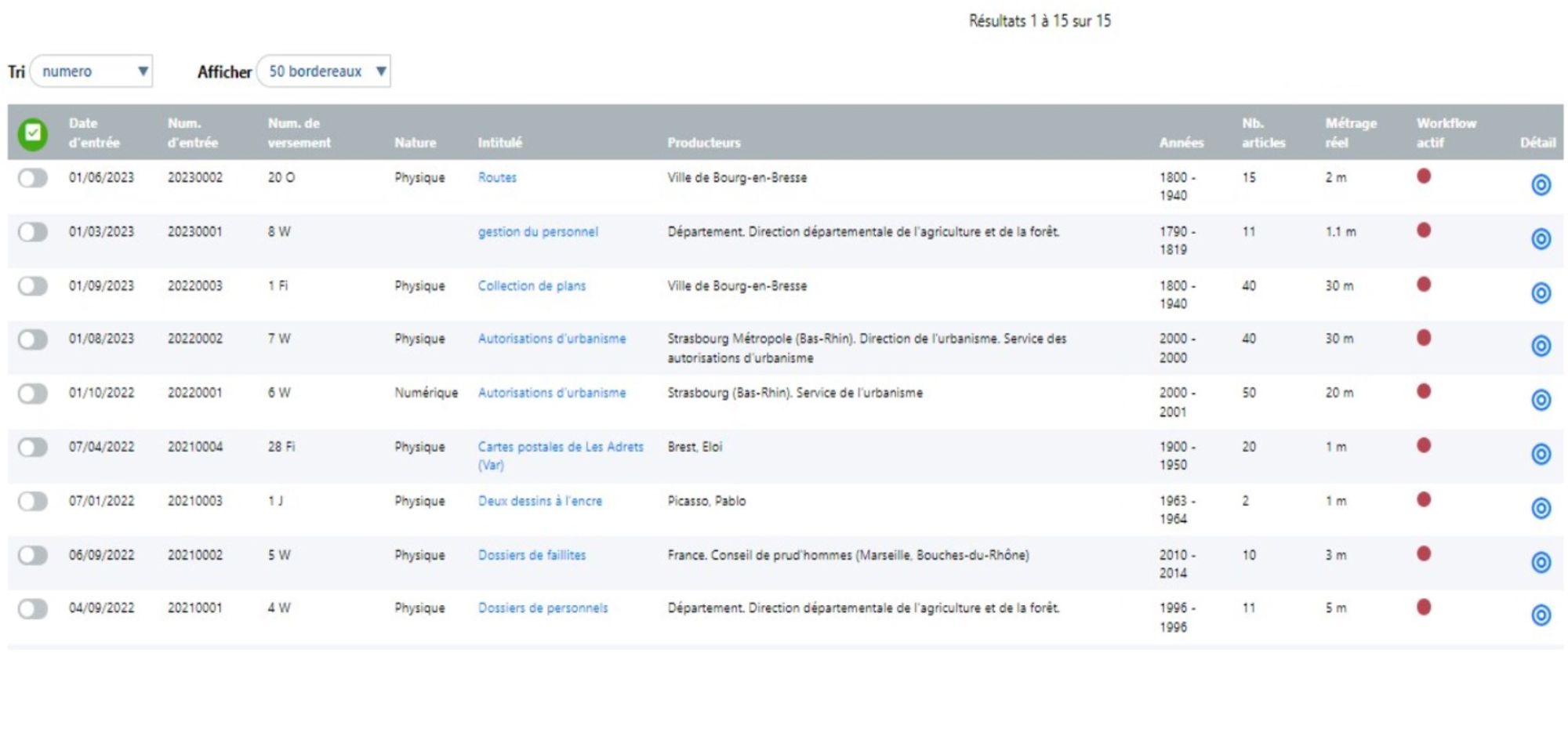
Task: Click red workflow status dot for Routes
Action: point(1424,176)
